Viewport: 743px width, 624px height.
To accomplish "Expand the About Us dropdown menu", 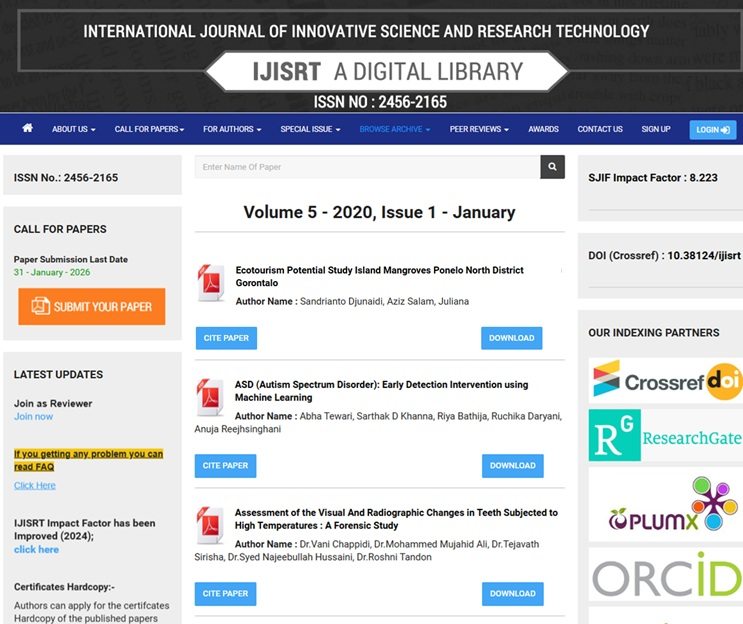I will tap(73, 130).
